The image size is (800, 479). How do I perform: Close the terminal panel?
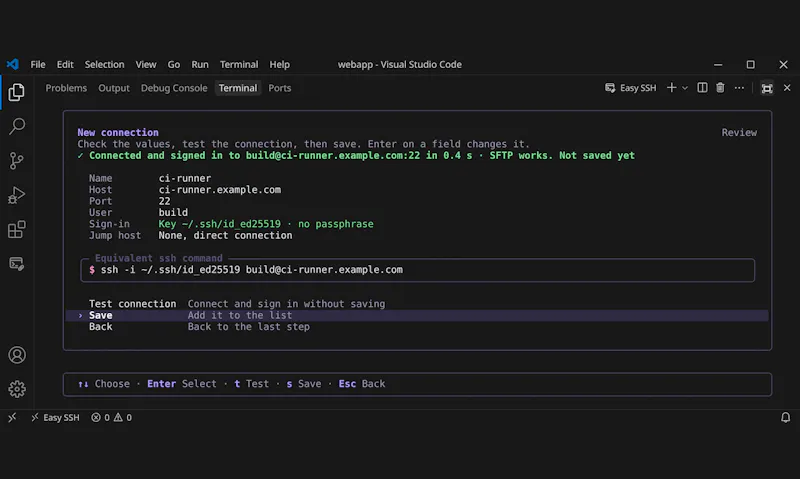pos(787,88)
